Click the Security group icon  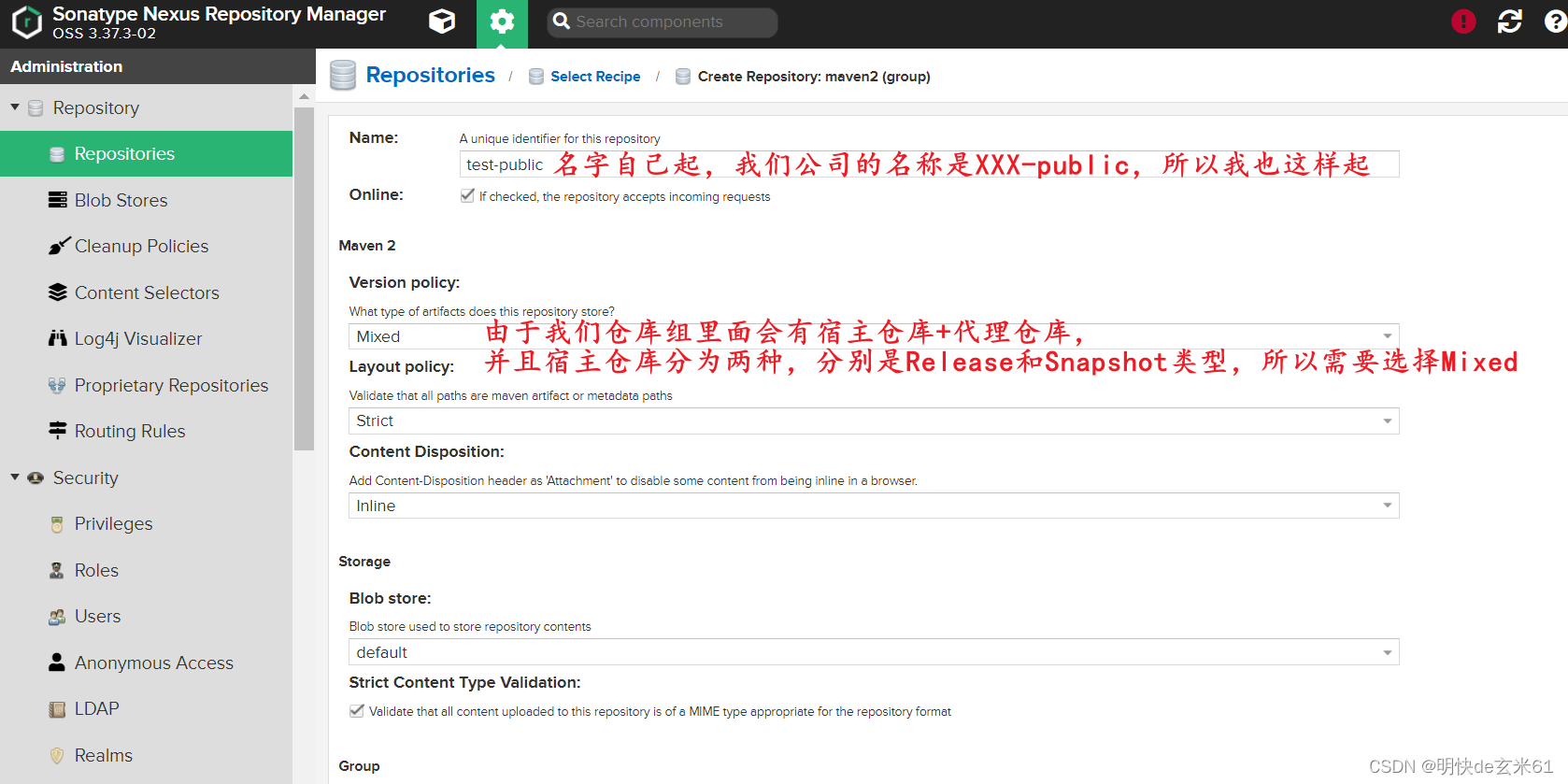click(x=36, y=478)
